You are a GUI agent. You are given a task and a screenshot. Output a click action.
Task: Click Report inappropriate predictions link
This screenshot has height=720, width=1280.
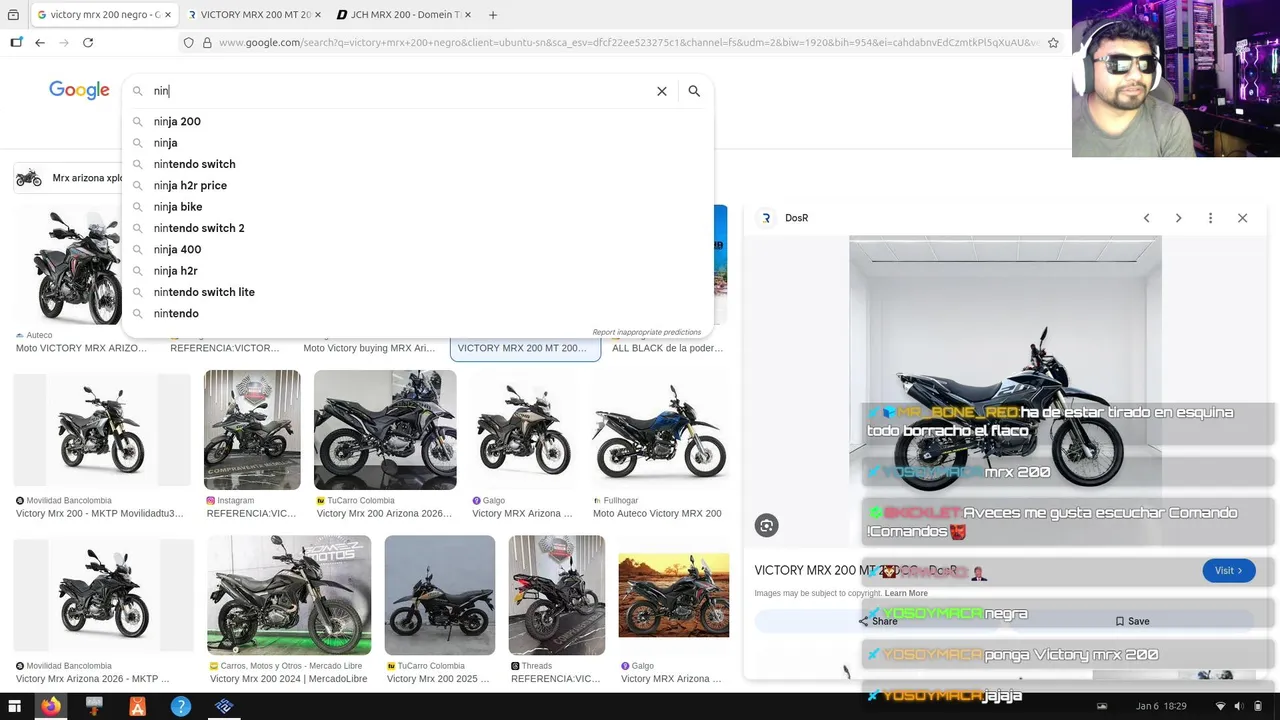(x=646, y=332)
